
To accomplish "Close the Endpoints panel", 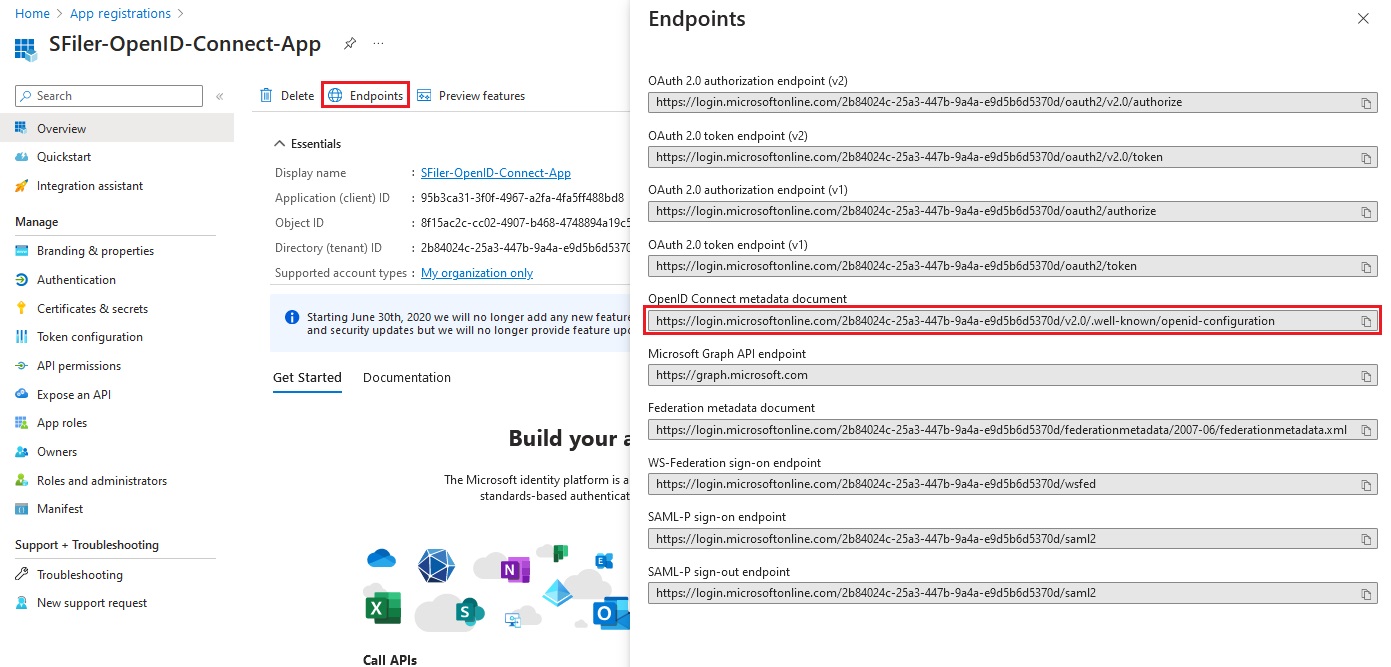I will click(x=1363, y=19).
